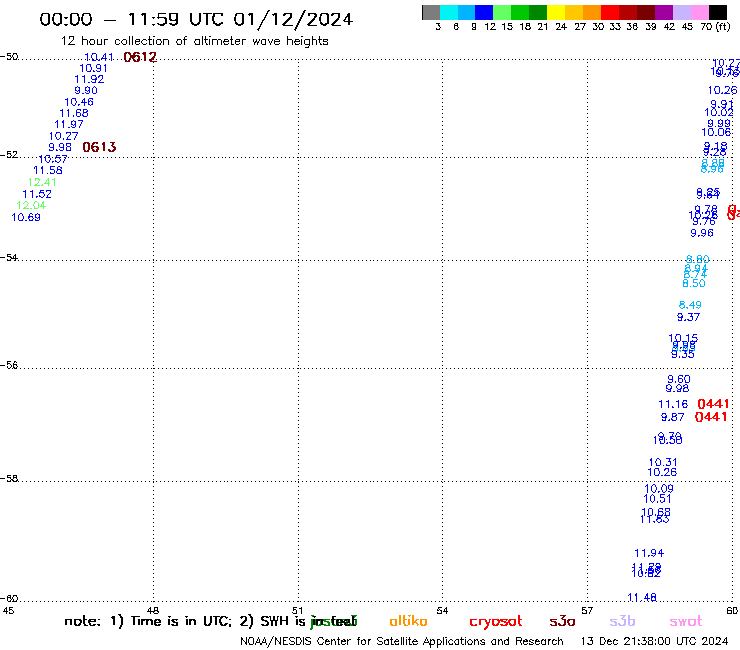Click the 48 longitude axis label
The width and height of the screenshot is (740, 650).
click(153, 611)
